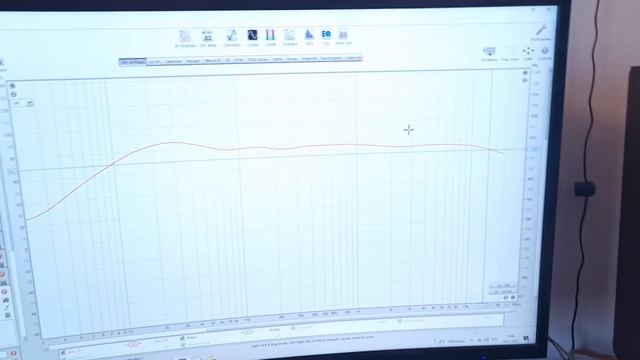Click left vertical axis zoom-out icon

(13, 94)
